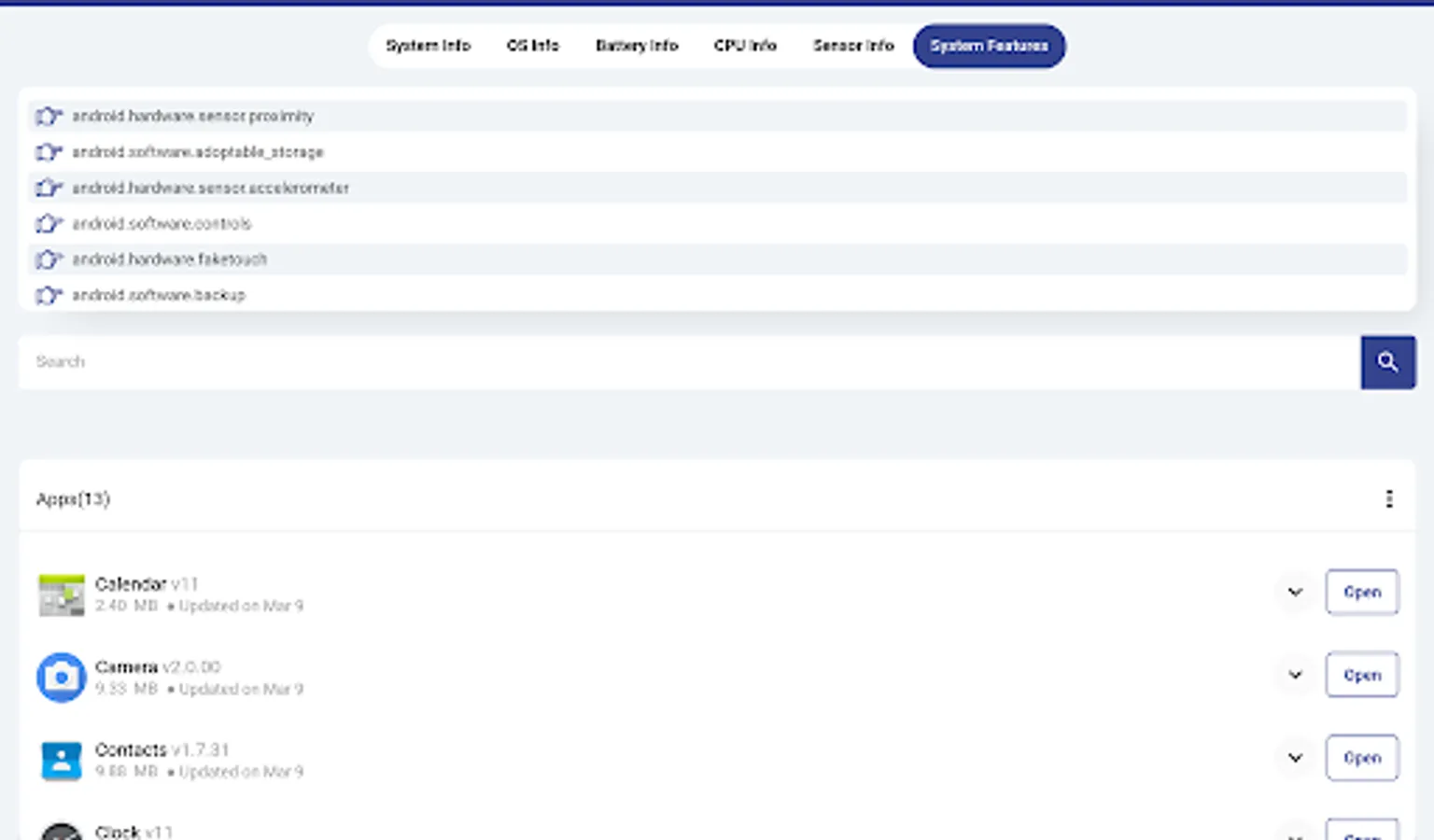Expand the Contacts app details
Screen dimensions: 1434x840
[1295, 758]
